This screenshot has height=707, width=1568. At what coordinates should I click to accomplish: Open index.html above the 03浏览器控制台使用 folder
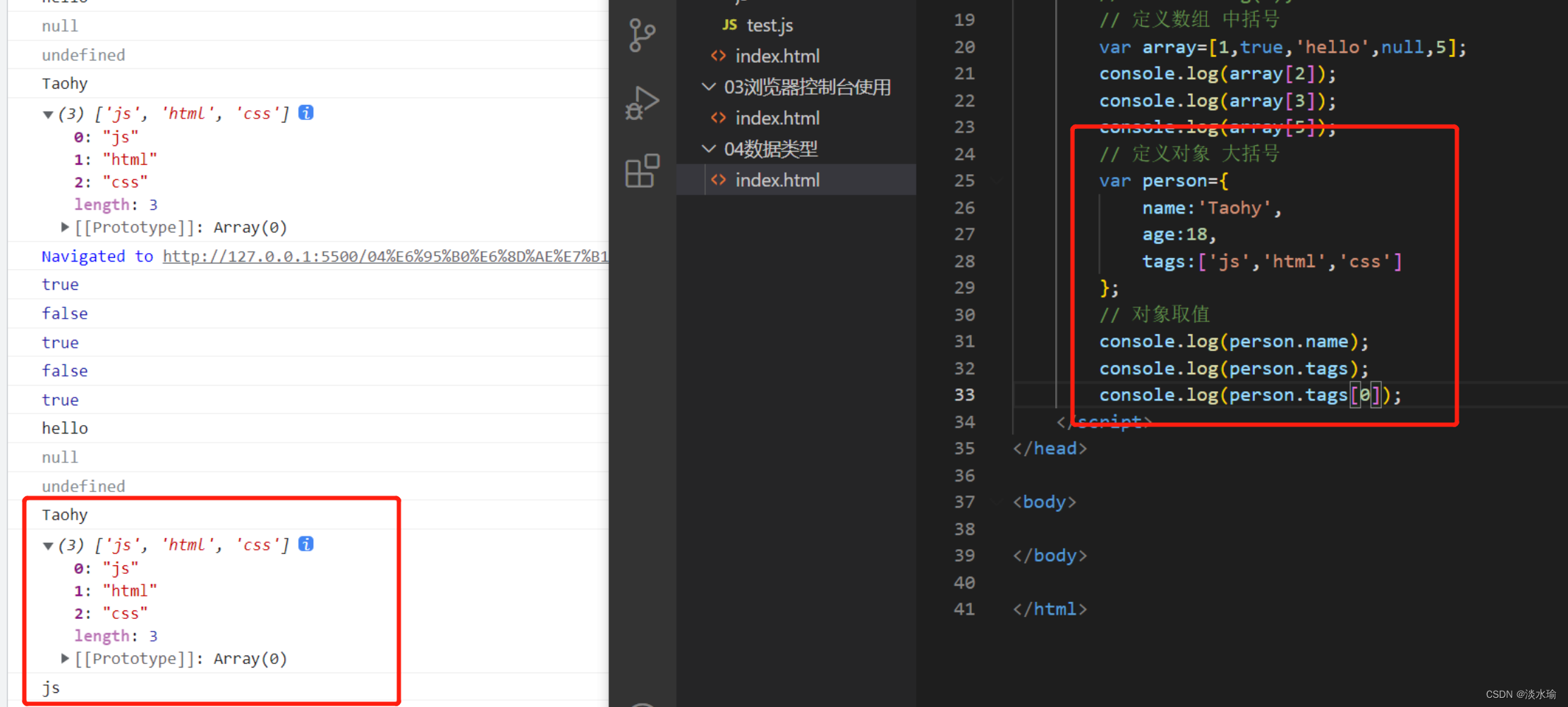777,56
